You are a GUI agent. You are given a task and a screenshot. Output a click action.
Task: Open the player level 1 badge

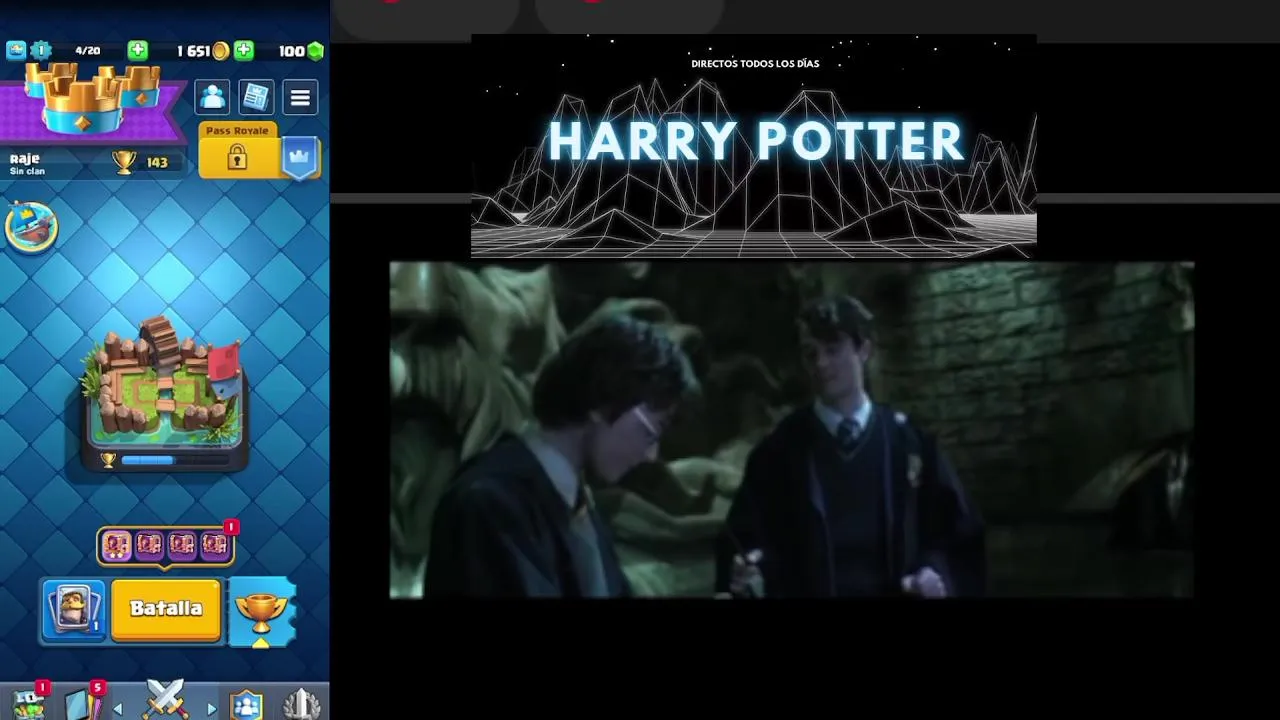coord(40,50)
